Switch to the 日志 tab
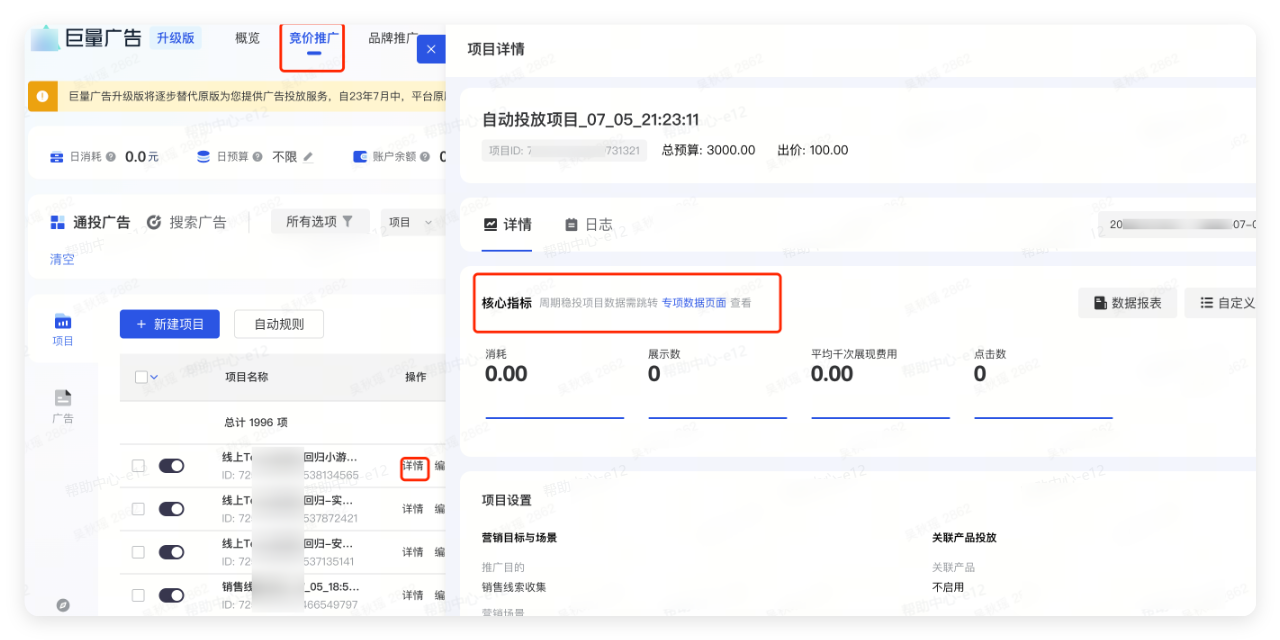 click(588, 225)
